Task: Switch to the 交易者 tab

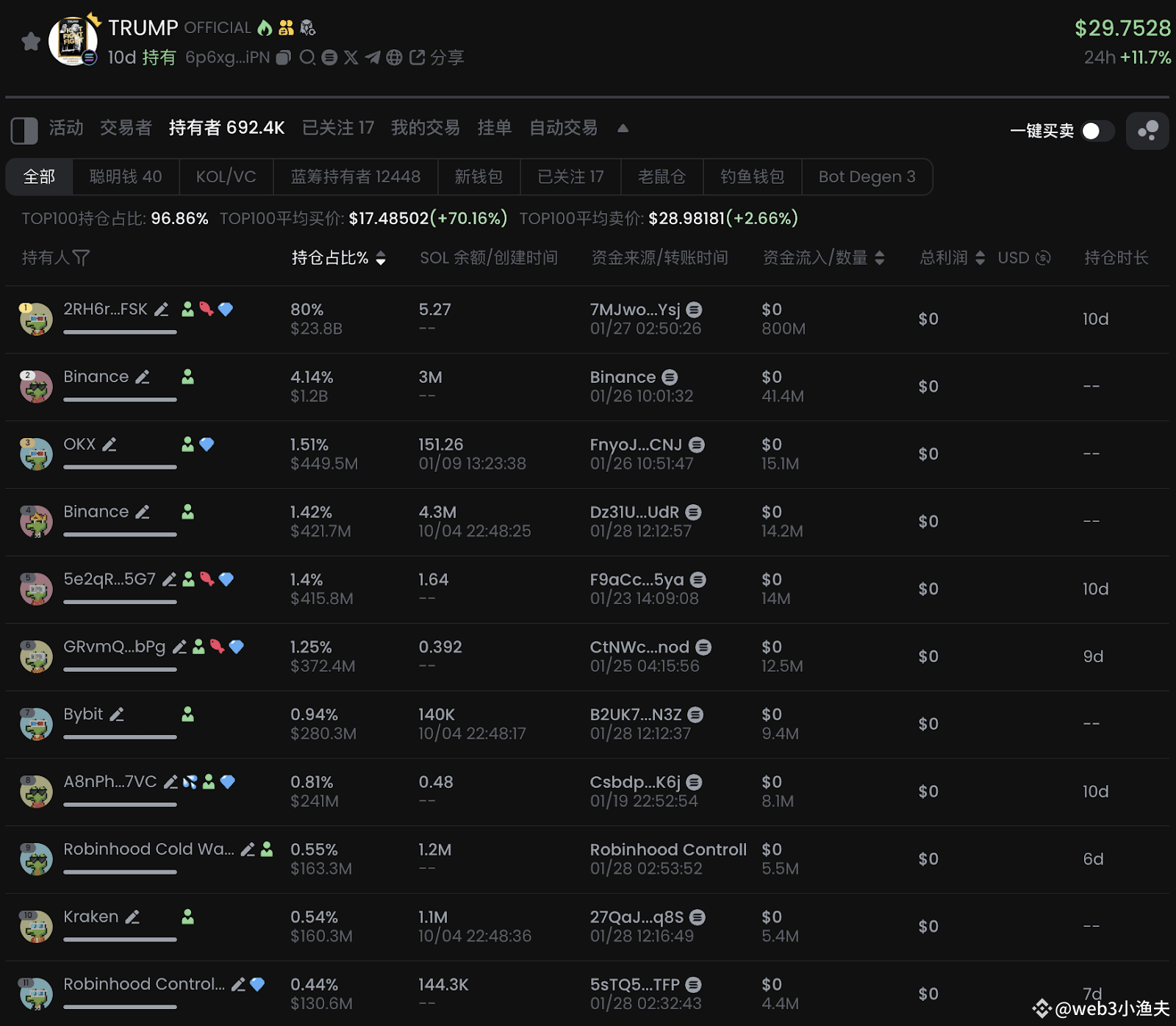Action: click(x=125, y=128)
